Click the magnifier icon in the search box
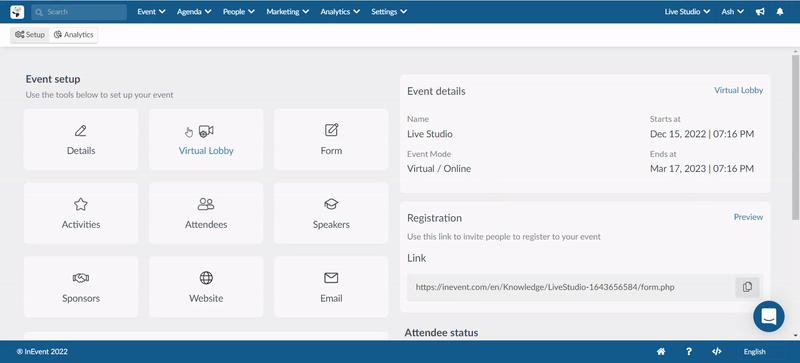 click(x=40, y=12)
